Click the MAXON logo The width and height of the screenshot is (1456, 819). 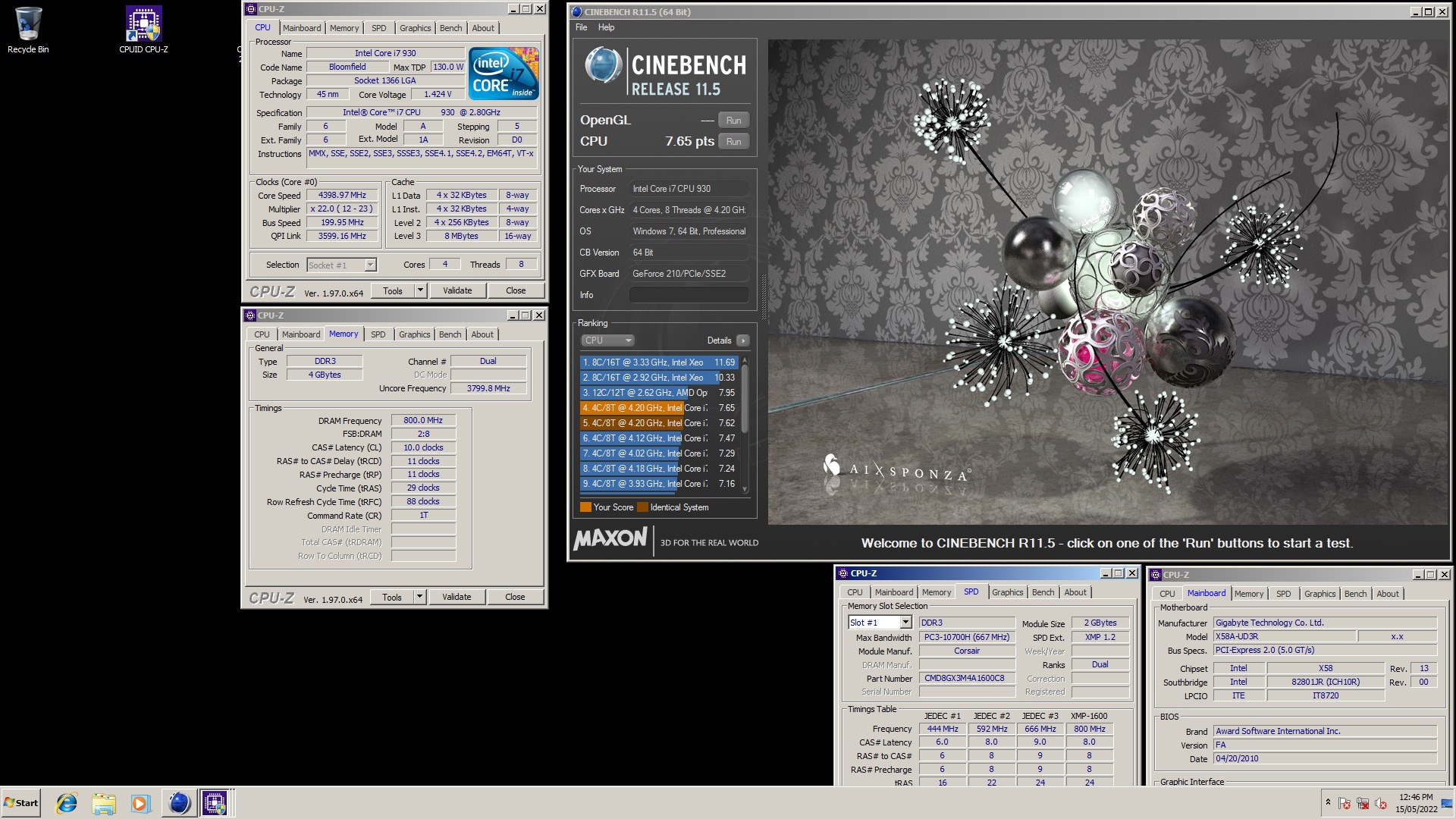coord(610,539)
